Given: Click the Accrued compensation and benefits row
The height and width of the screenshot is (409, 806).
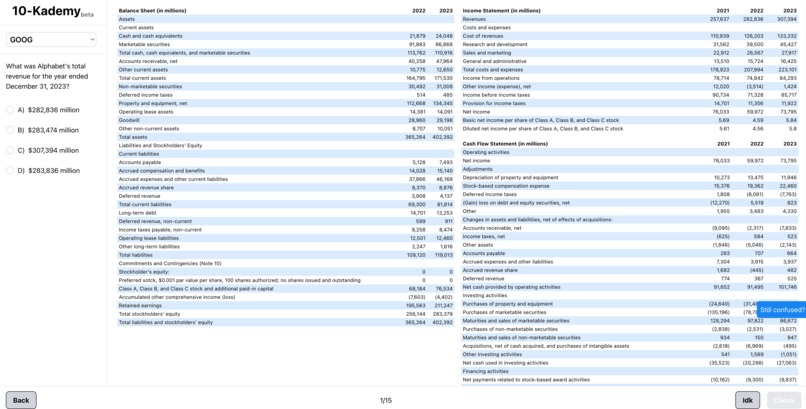Looking at the screenshot, I should pyautogui.click(x=286, y=171).
